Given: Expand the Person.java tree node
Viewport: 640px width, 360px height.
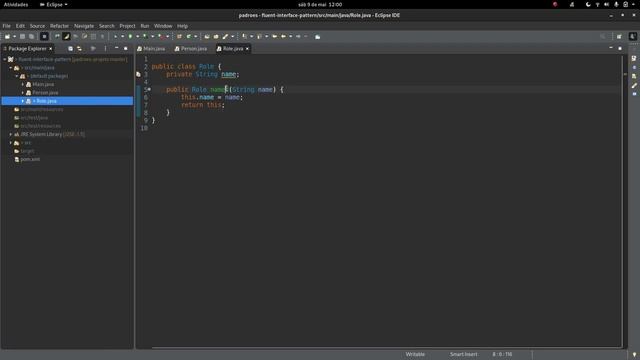Looking at the screenshot, I should [x=23, y=93].
